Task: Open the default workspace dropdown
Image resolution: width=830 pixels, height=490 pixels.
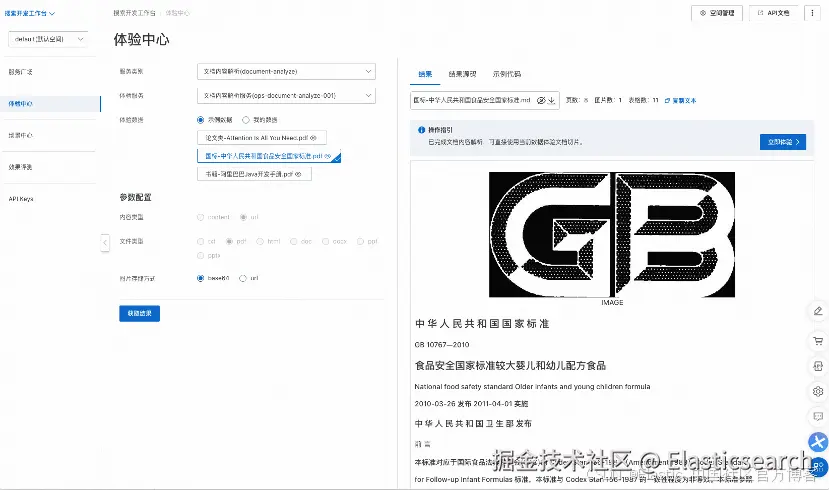Action: (x=48, y=39)
